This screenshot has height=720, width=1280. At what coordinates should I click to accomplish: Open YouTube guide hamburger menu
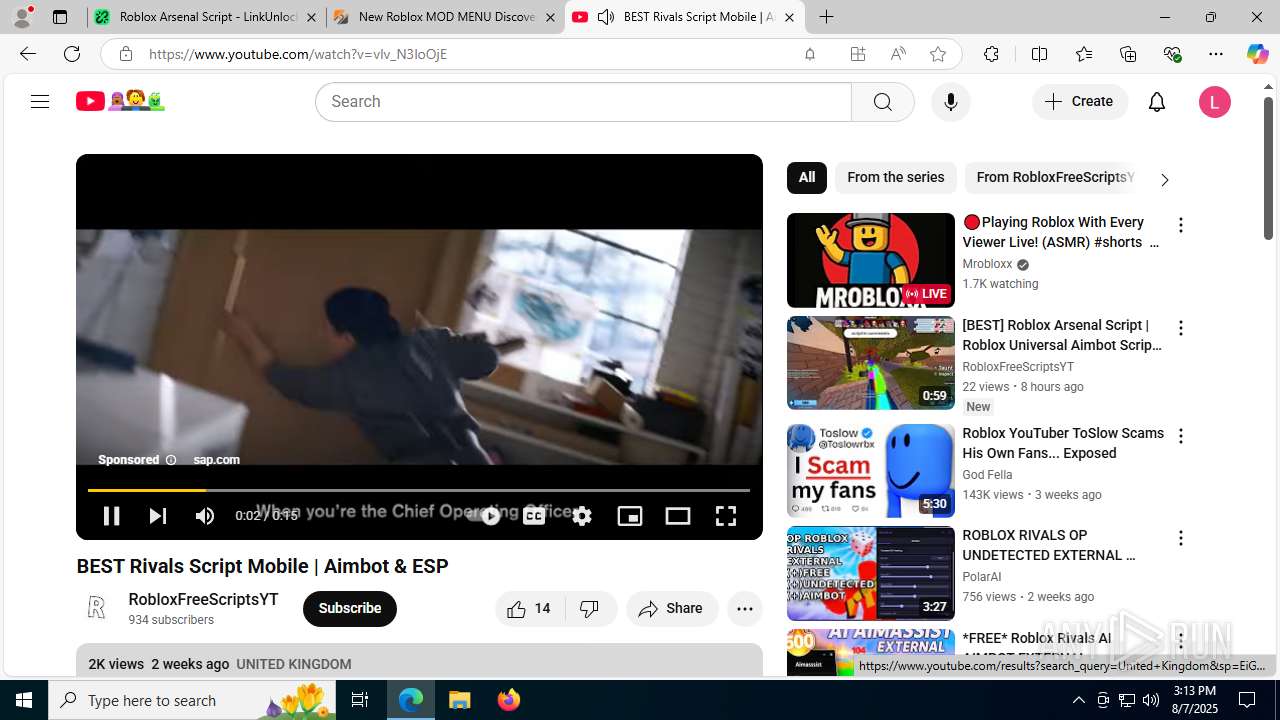[x=40, y=102]
